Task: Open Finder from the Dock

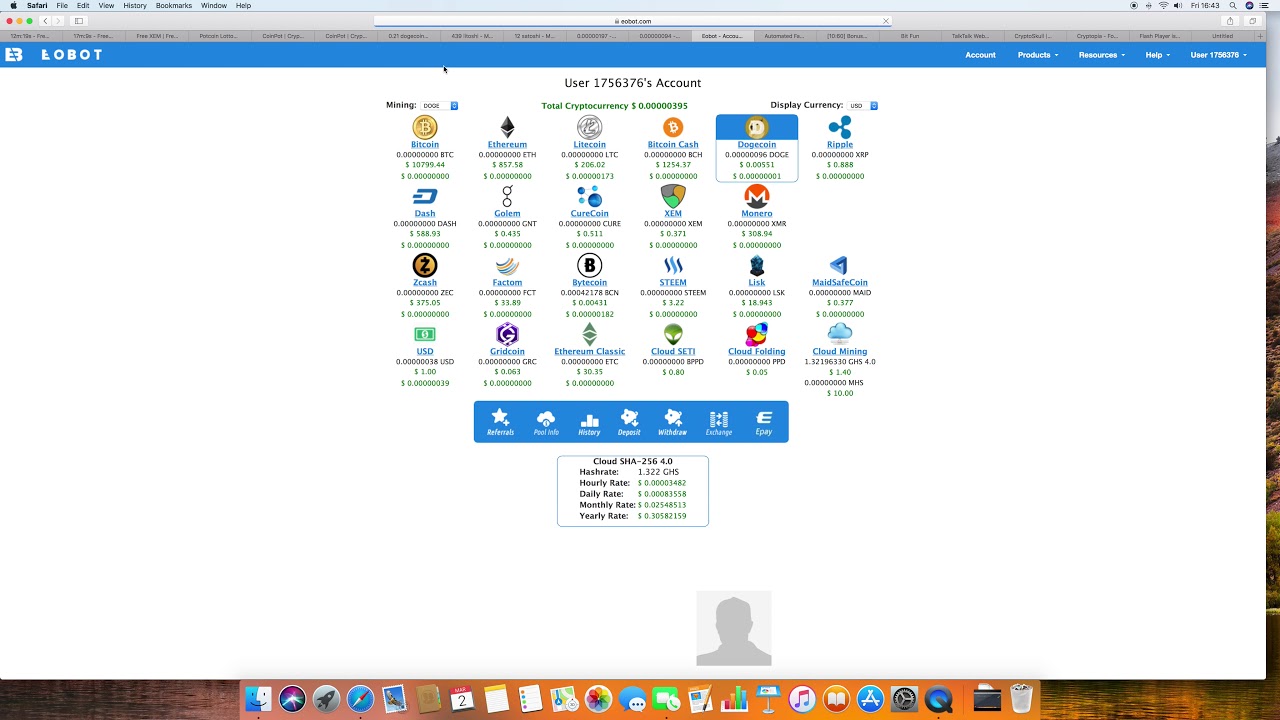Action: pos(258,699)
